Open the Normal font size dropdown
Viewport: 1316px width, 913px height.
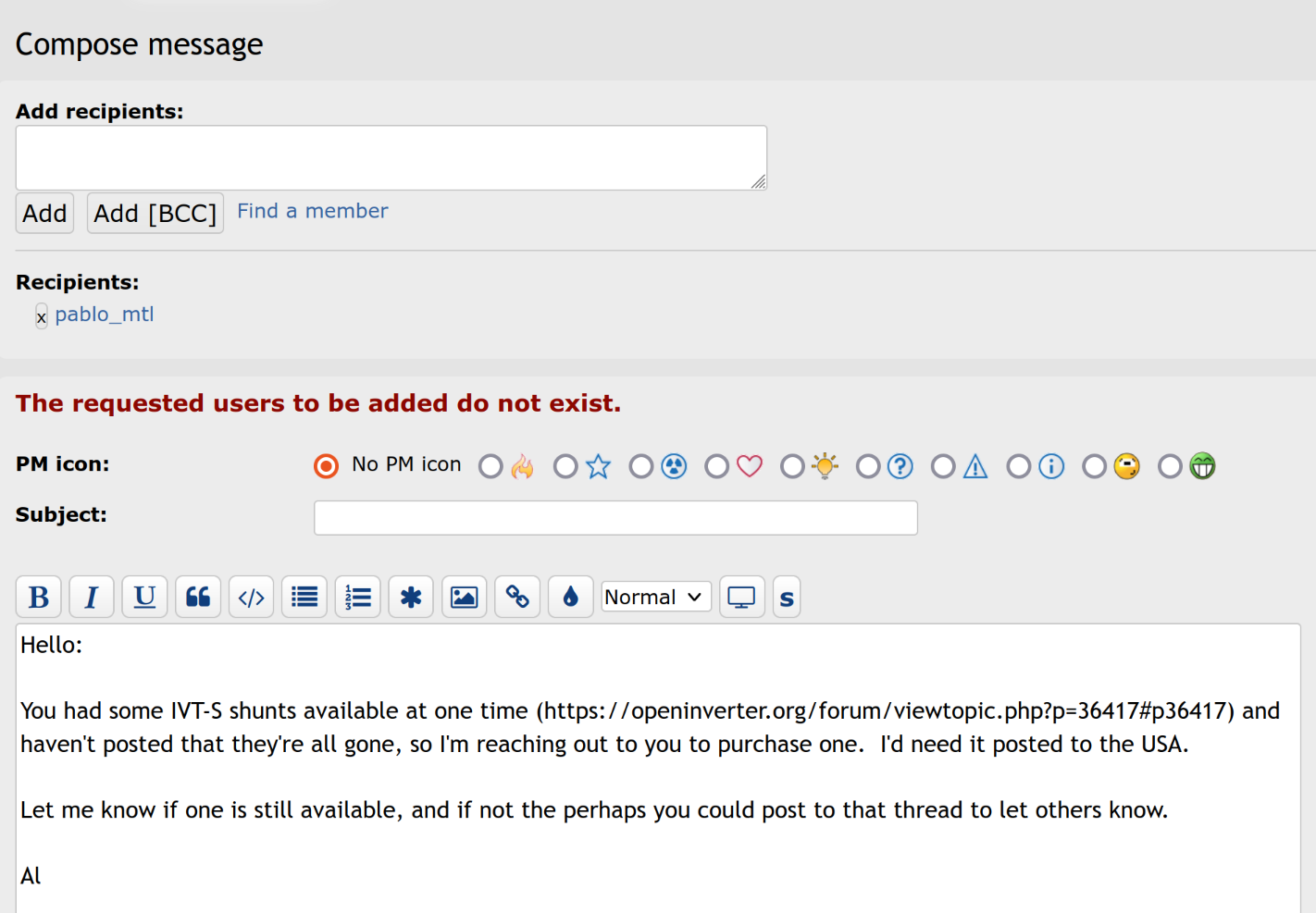655,598
